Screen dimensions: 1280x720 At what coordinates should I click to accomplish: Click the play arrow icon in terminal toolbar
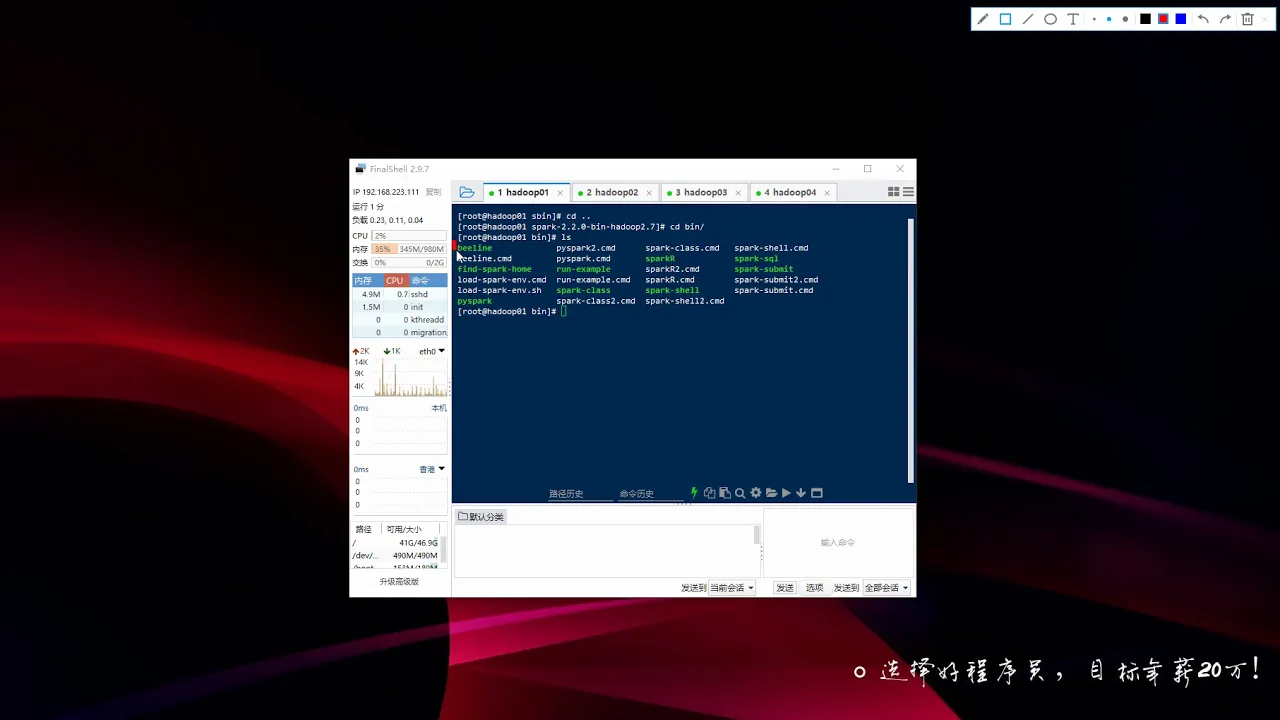pos(786,493)
